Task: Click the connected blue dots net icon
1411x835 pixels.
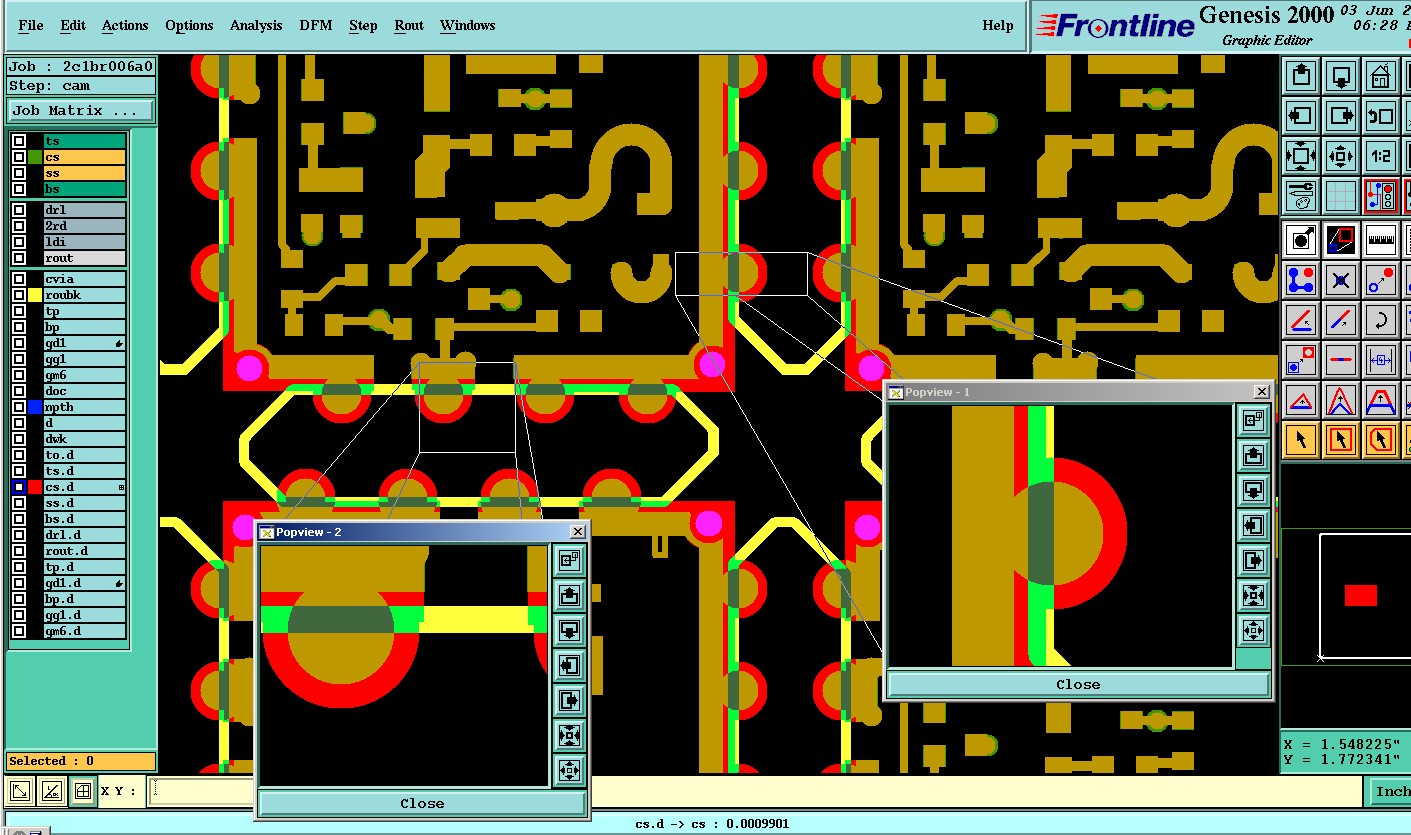Action: (x=1300, y=280)
